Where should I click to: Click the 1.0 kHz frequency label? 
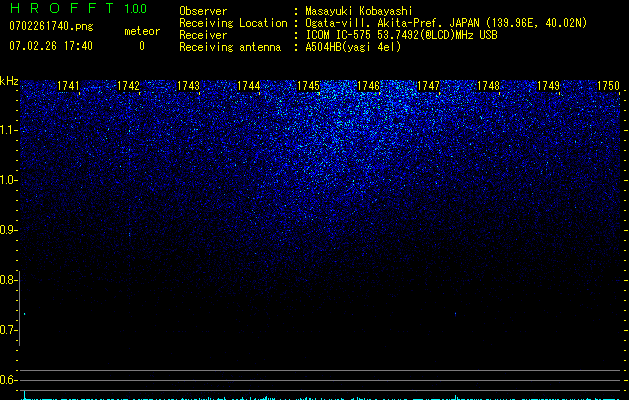coord(8,180)
